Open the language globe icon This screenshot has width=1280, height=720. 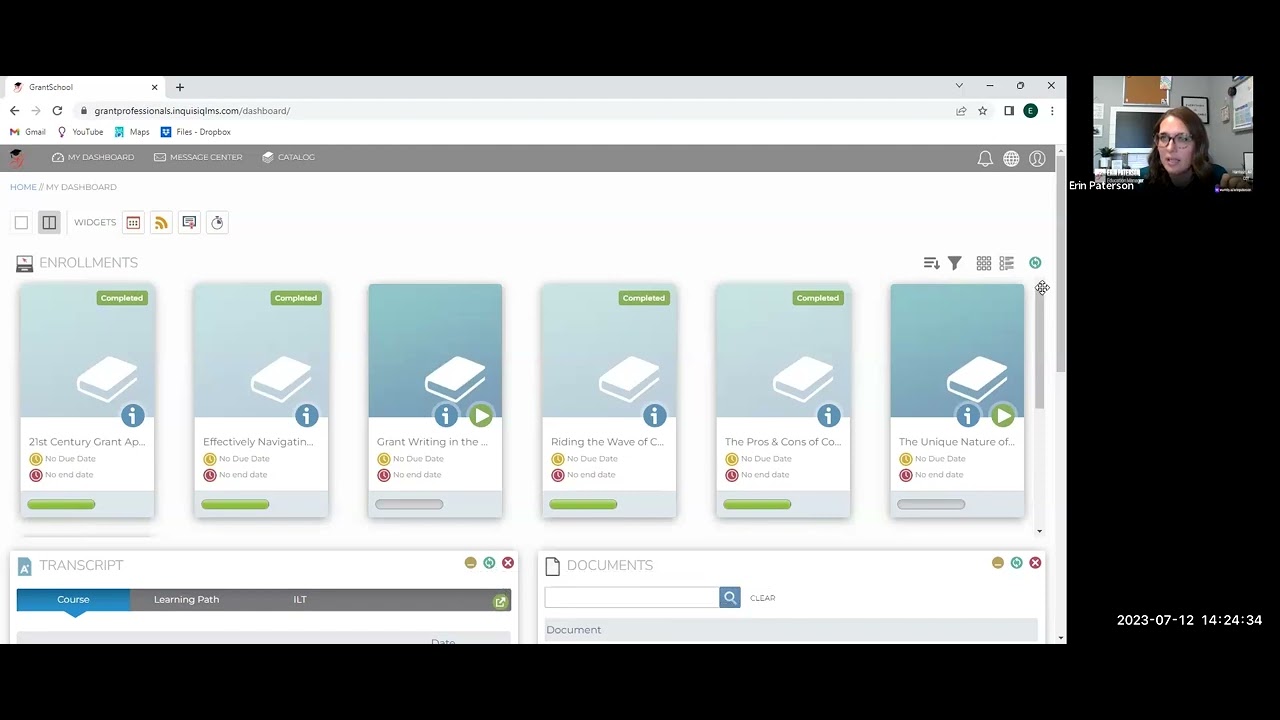(1011, 159)
